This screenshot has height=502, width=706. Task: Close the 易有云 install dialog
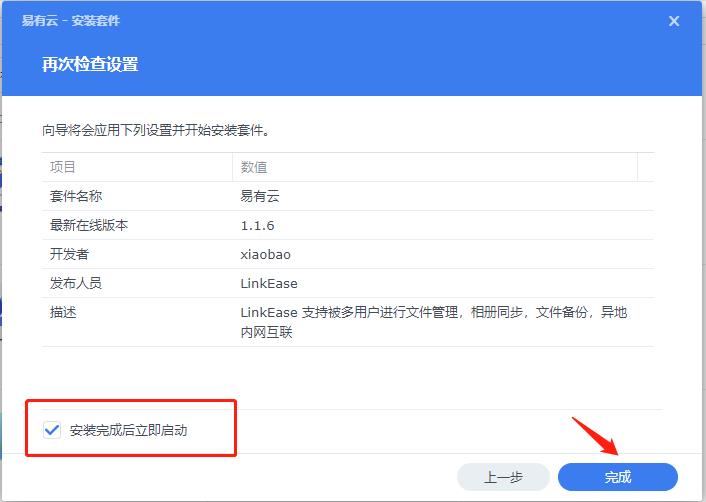[674, 21]
